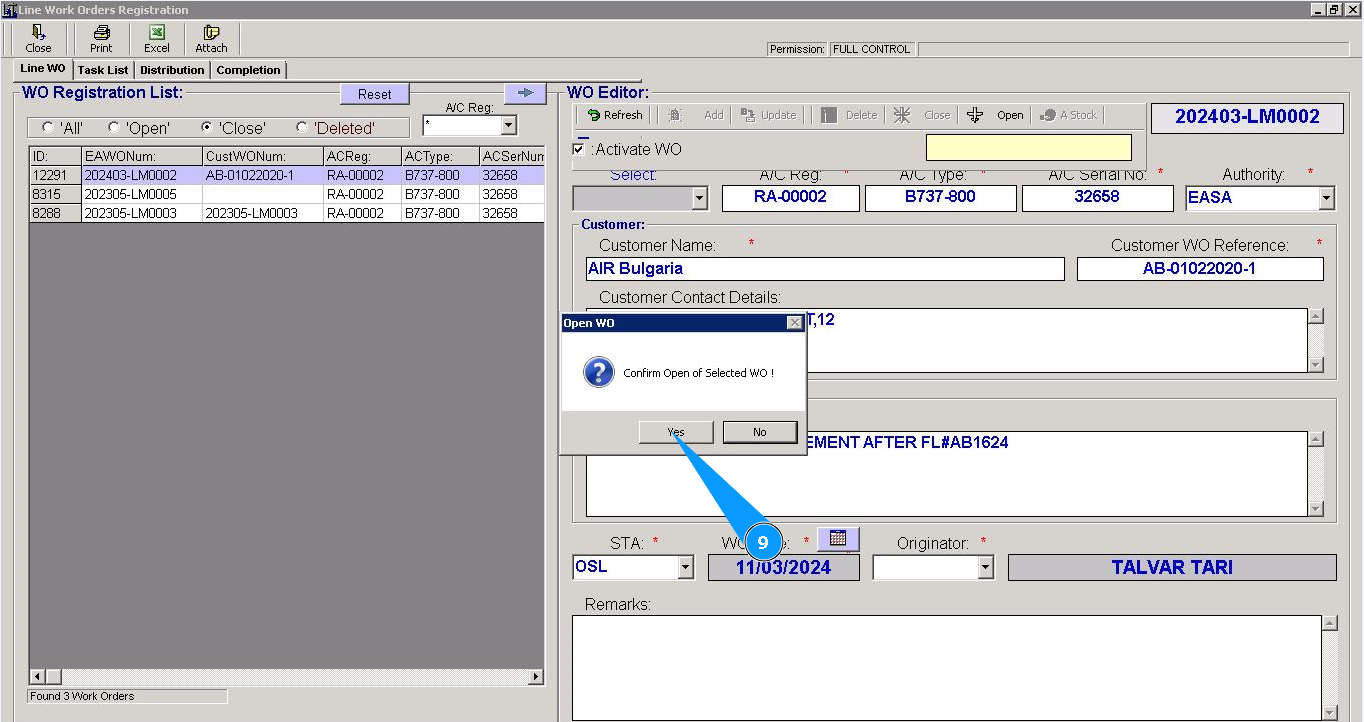Screen dimensions: 1364x722
Task: Click the Attach toolbar icon
Action: coord(211,39)
